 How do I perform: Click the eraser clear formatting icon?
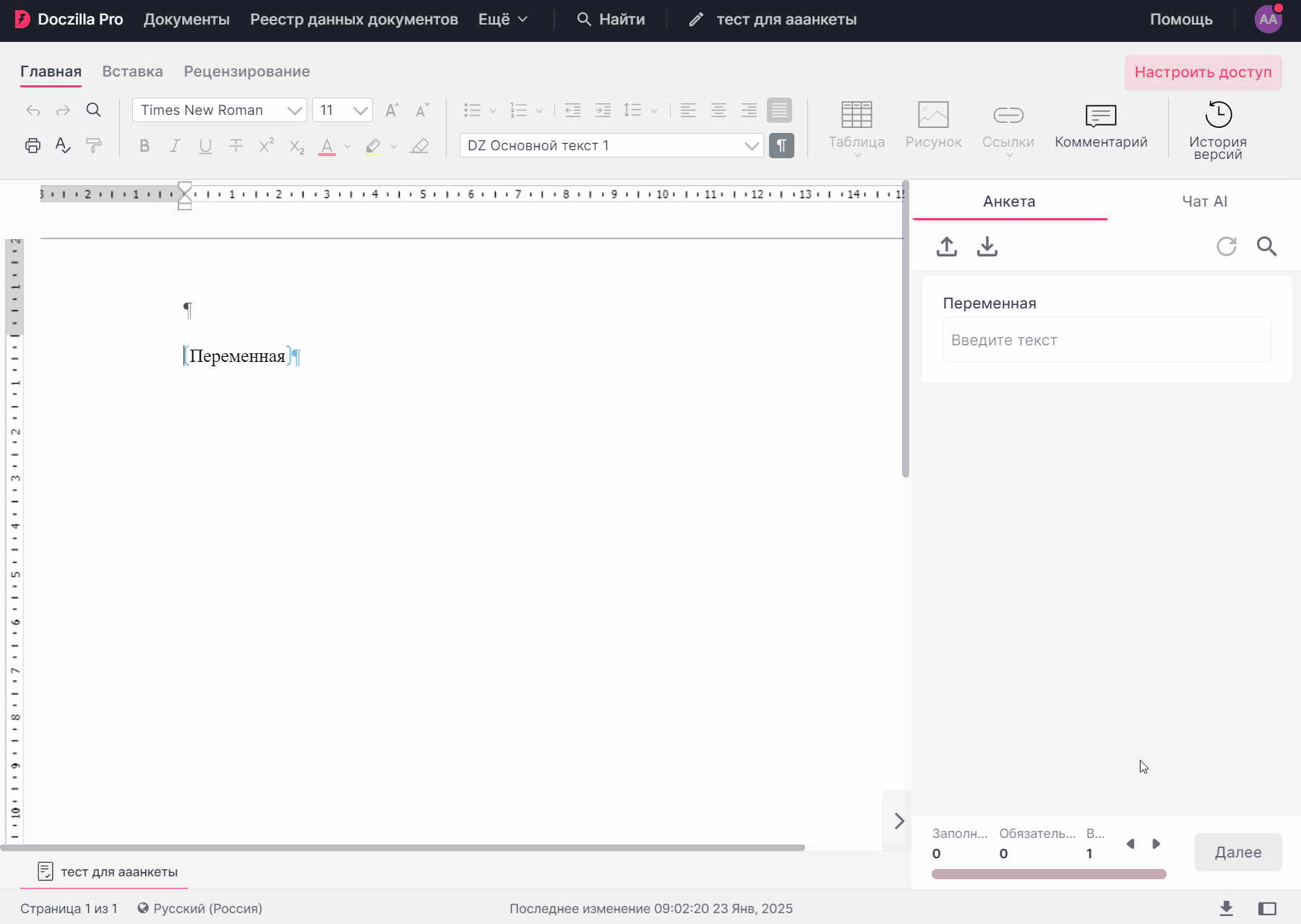coord(419,146)
